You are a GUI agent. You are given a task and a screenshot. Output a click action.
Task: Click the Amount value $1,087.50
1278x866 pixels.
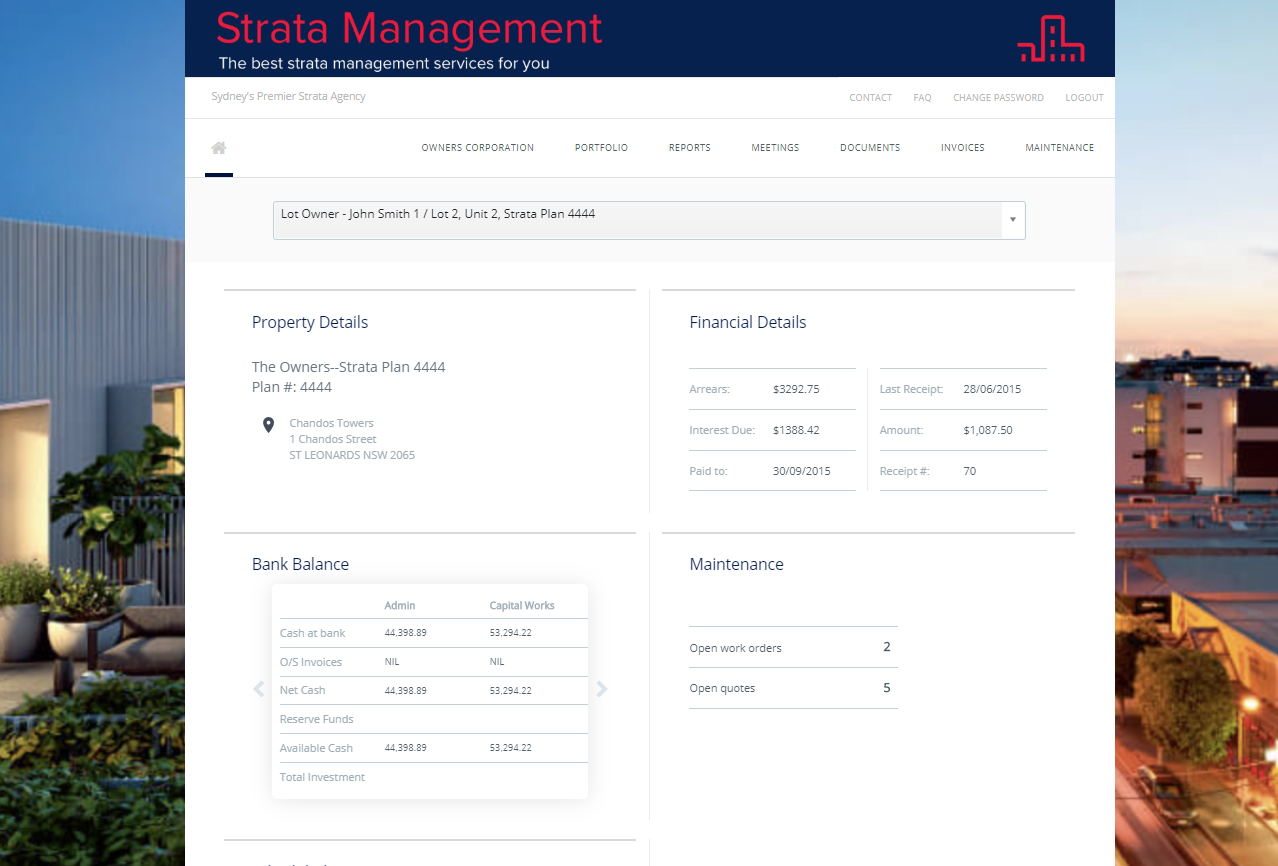[988, 430]
